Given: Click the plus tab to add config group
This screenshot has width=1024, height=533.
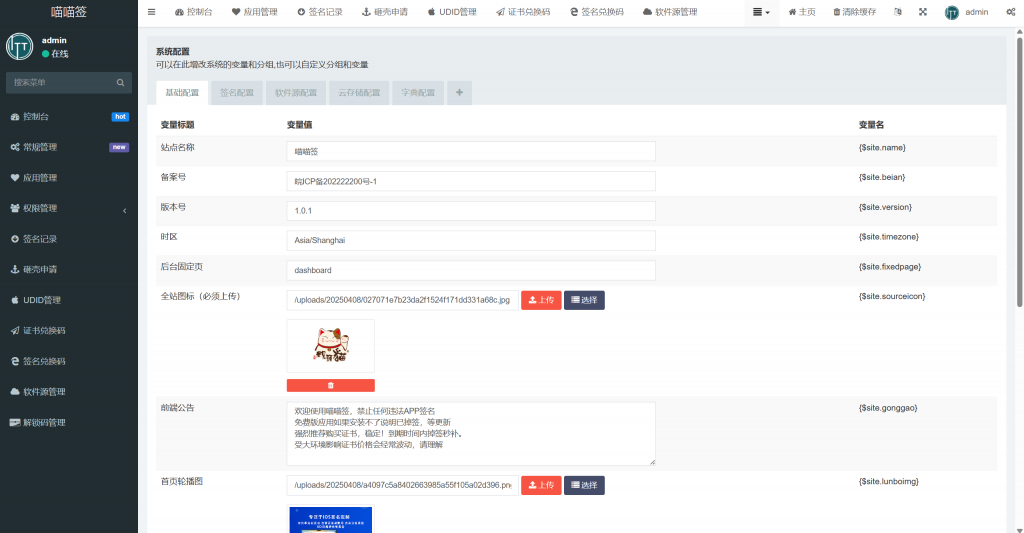Looking at the screenshot, I should point(459,93).
